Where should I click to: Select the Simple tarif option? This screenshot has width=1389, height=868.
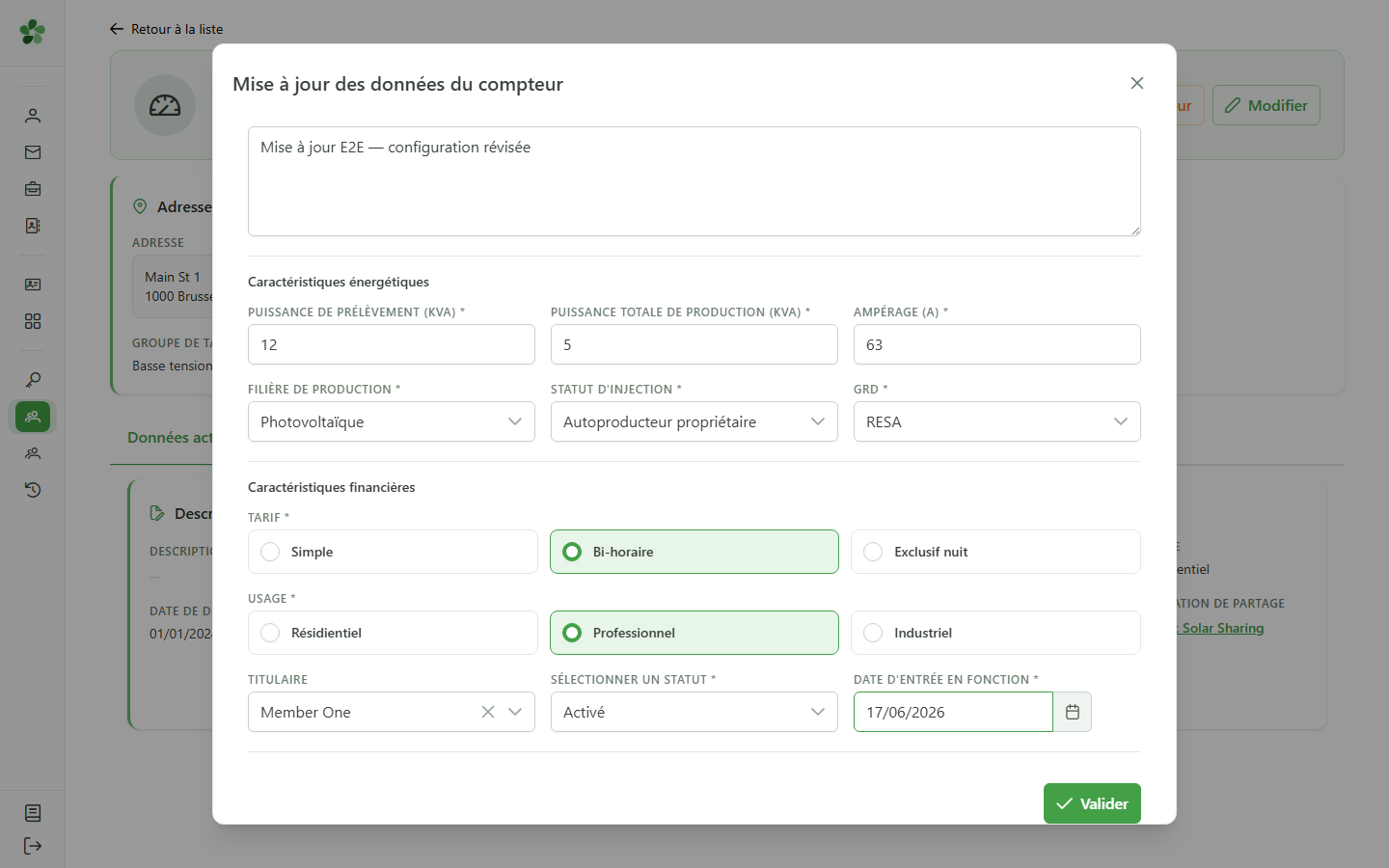pyautogui.click(x=393, y=552)
